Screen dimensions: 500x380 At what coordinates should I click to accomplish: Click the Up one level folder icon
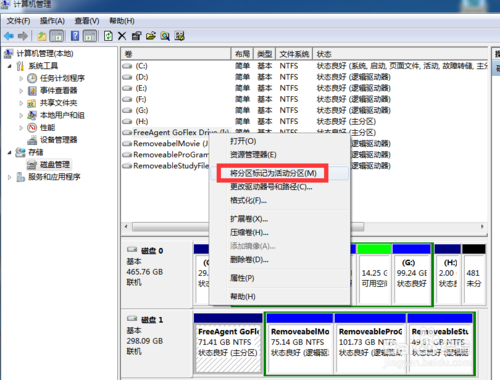[x=42, y=36]
